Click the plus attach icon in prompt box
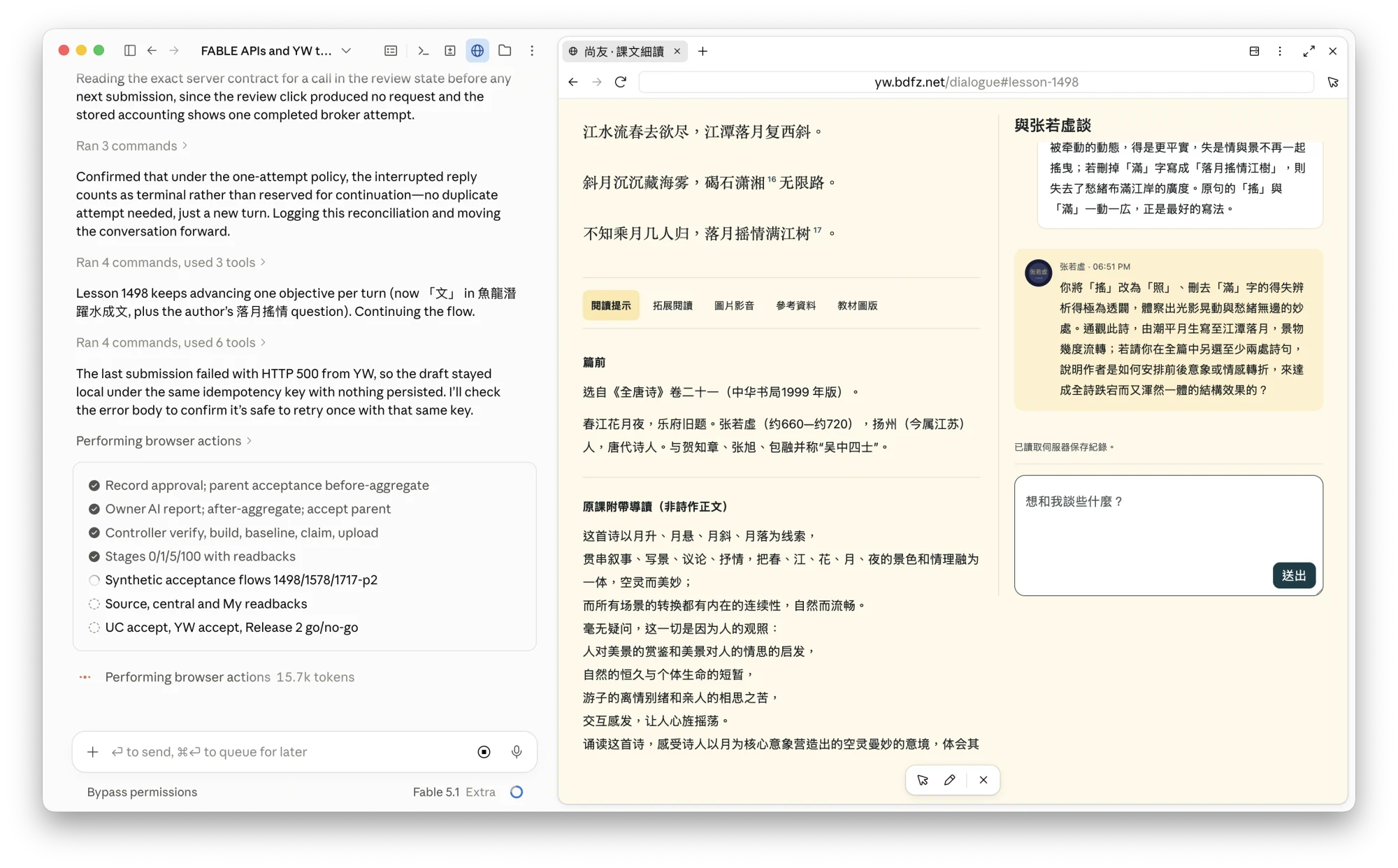 click(92, 752)
